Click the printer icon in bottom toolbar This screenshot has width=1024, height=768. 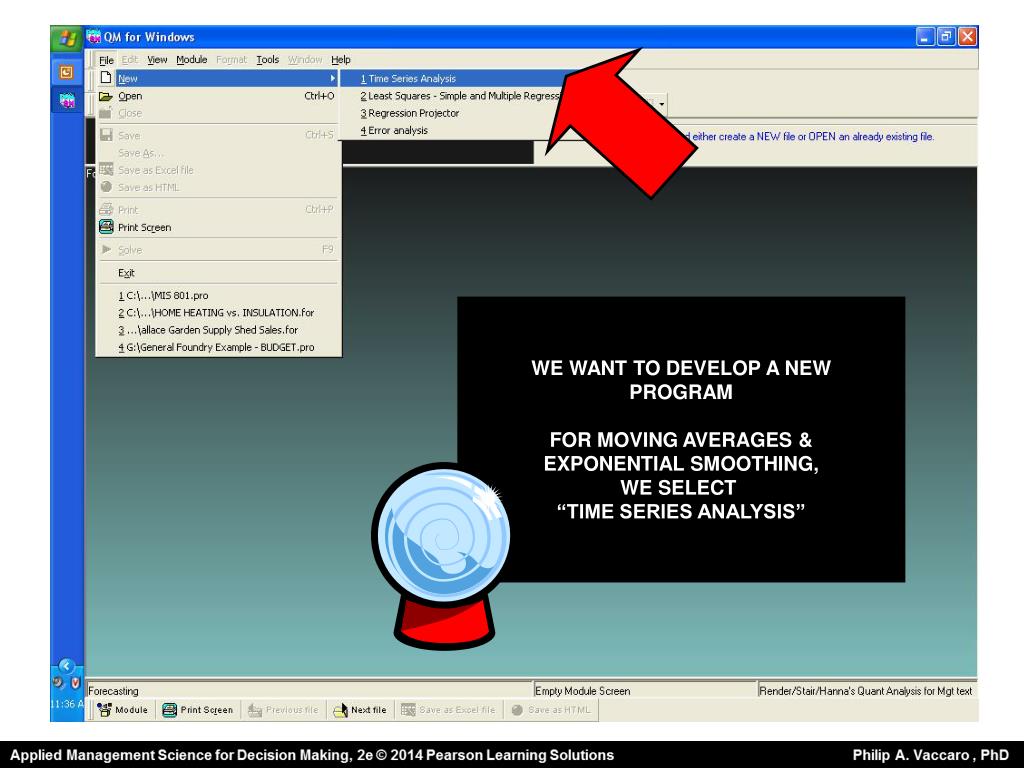[169, 710]
